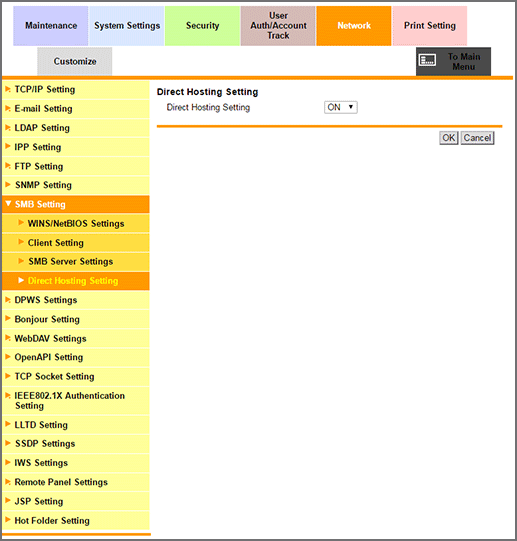
Task: Open Bonjour Setting in sidebar
Action: point(76,319)
